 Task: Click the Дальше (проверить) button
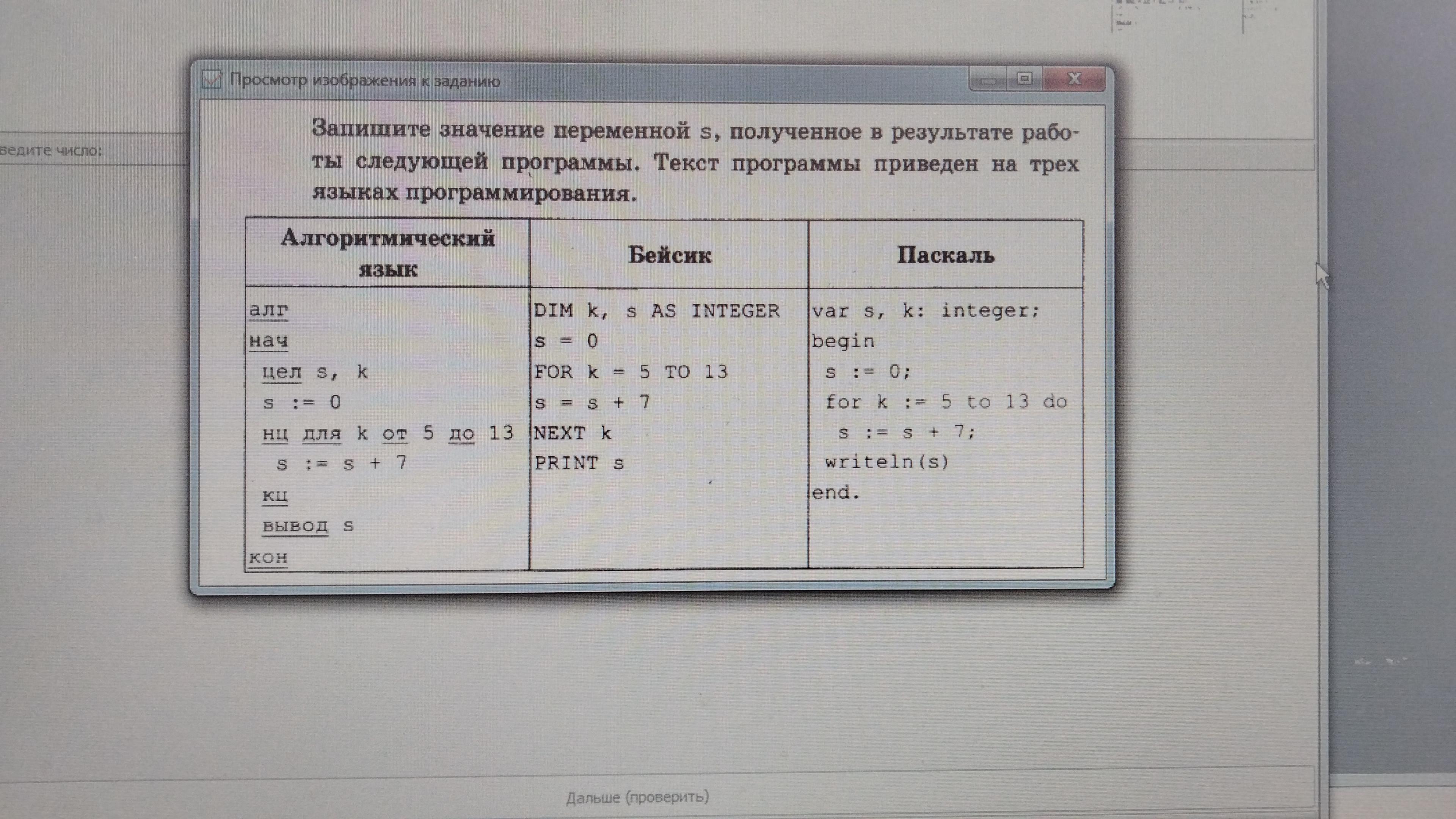pos(637,797)
